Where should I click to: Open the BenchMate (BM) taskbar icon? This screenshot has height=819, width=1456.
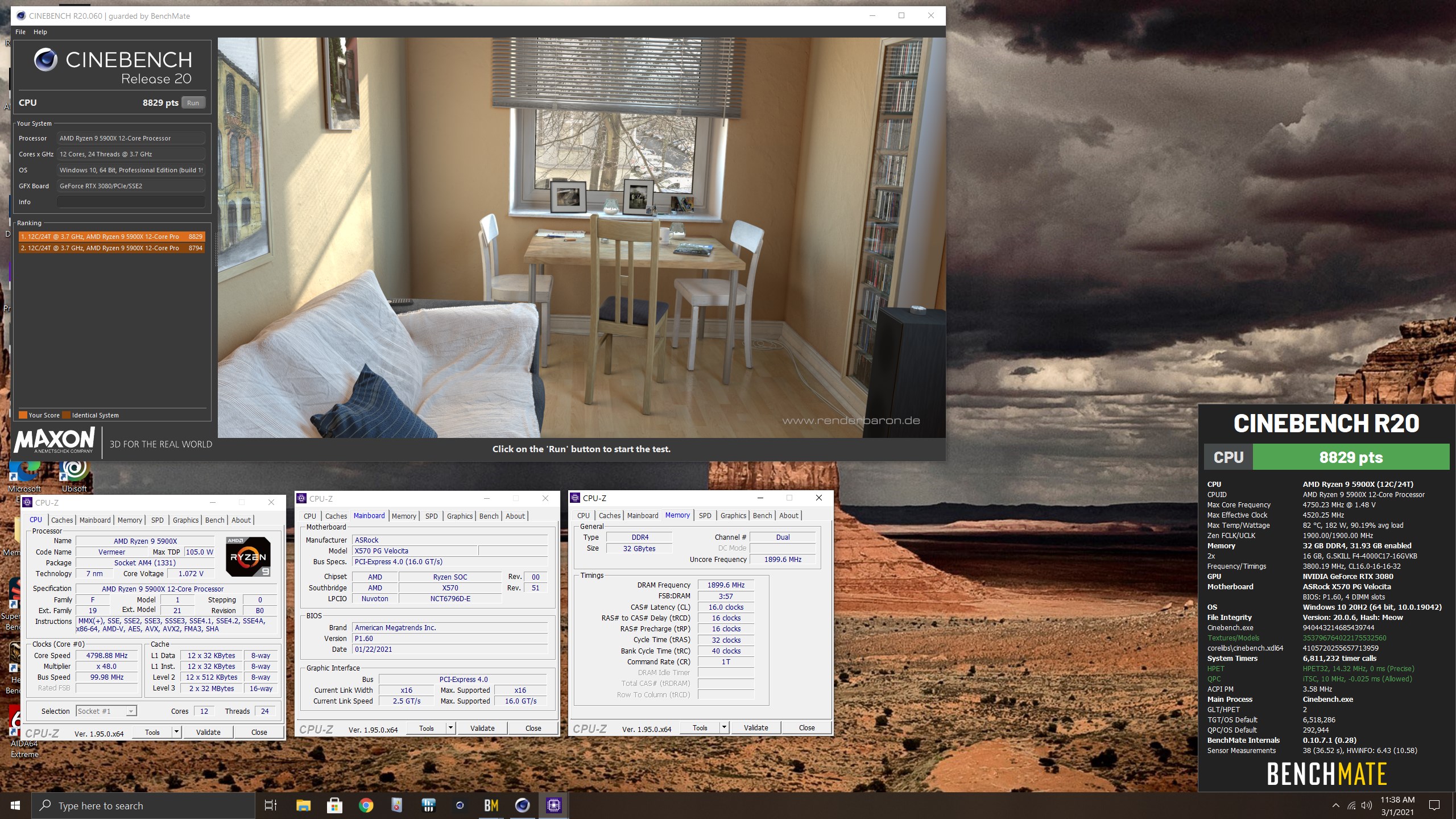pos(491,805)
